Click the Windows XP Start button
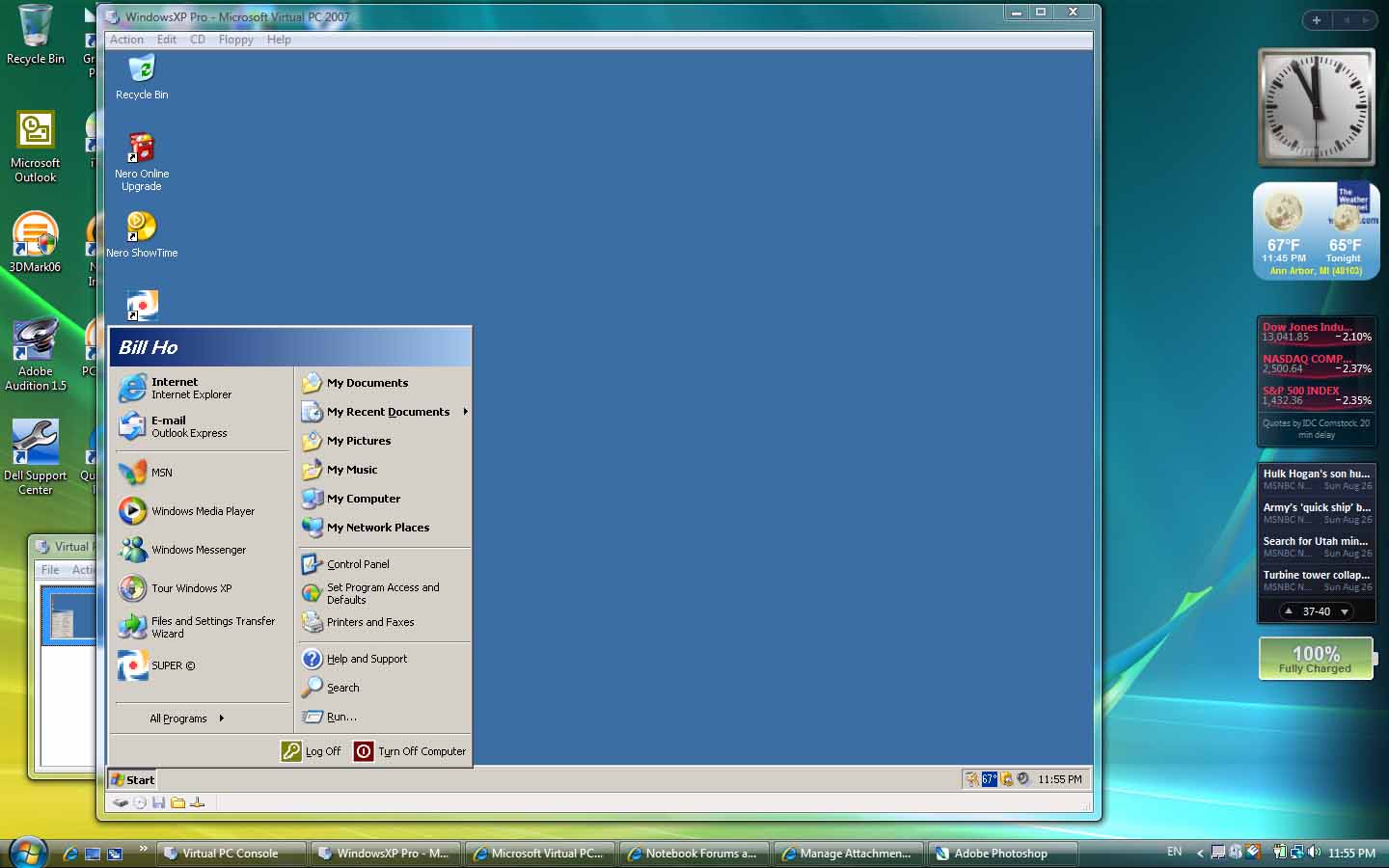 [132, 779]
